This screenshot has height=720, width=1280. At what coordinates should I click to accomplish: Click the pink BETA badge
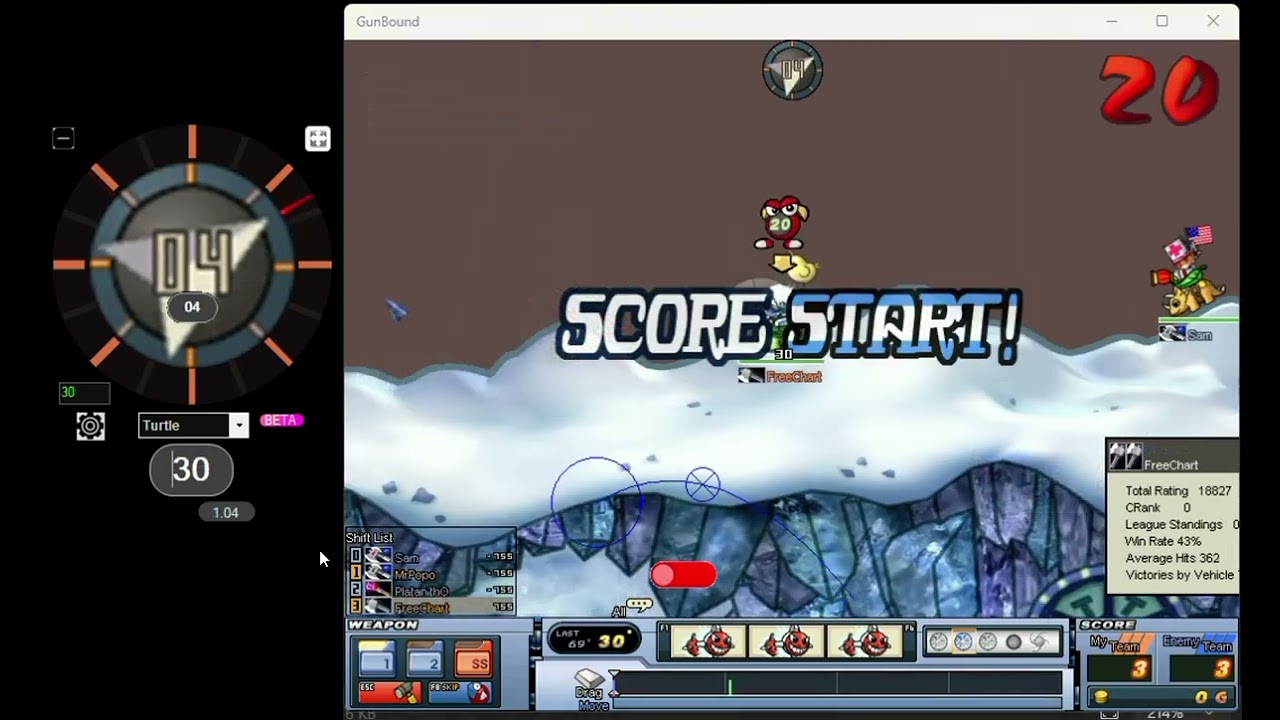coord(281,420)
